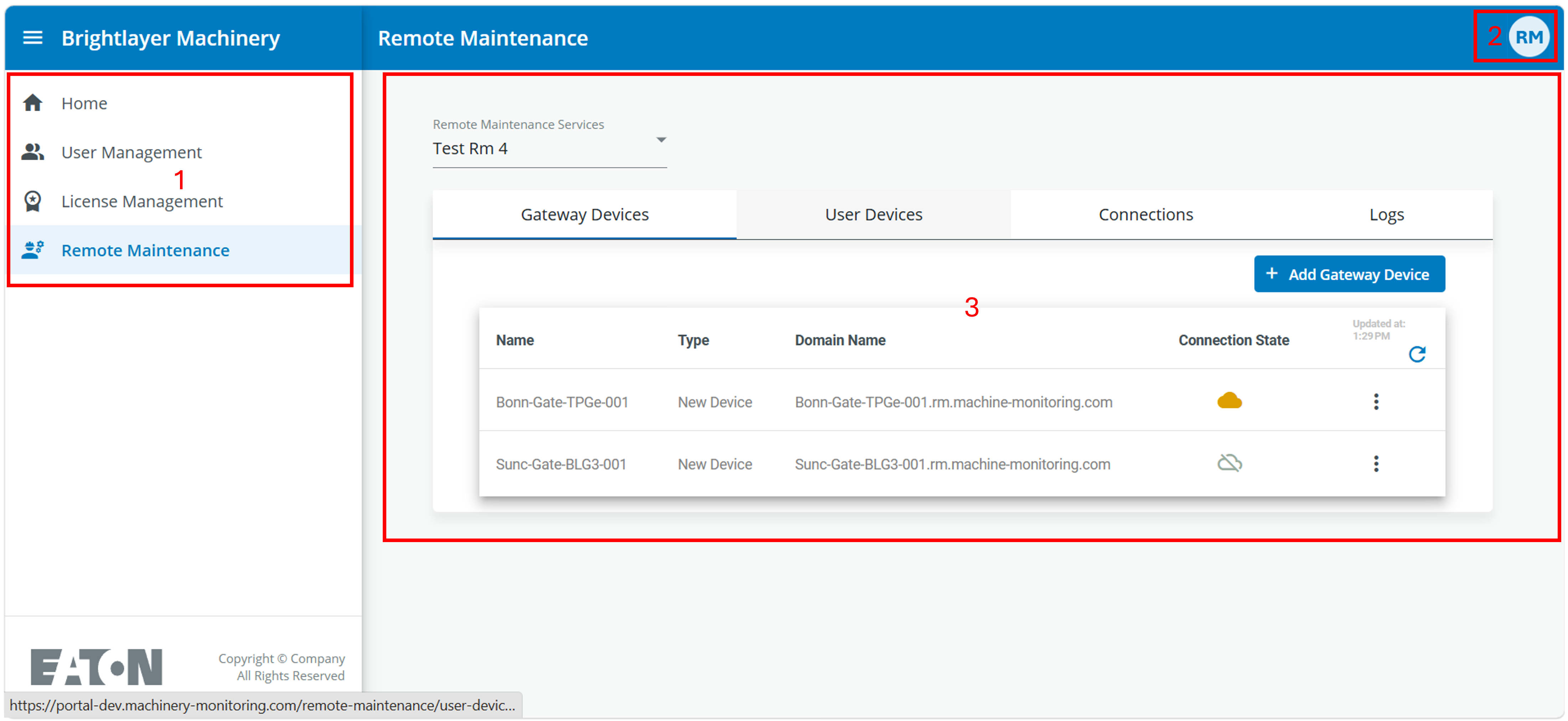Screen dimensions: 1568x721
Task: Switch to the Connections tab
Action: point(1146,214)
